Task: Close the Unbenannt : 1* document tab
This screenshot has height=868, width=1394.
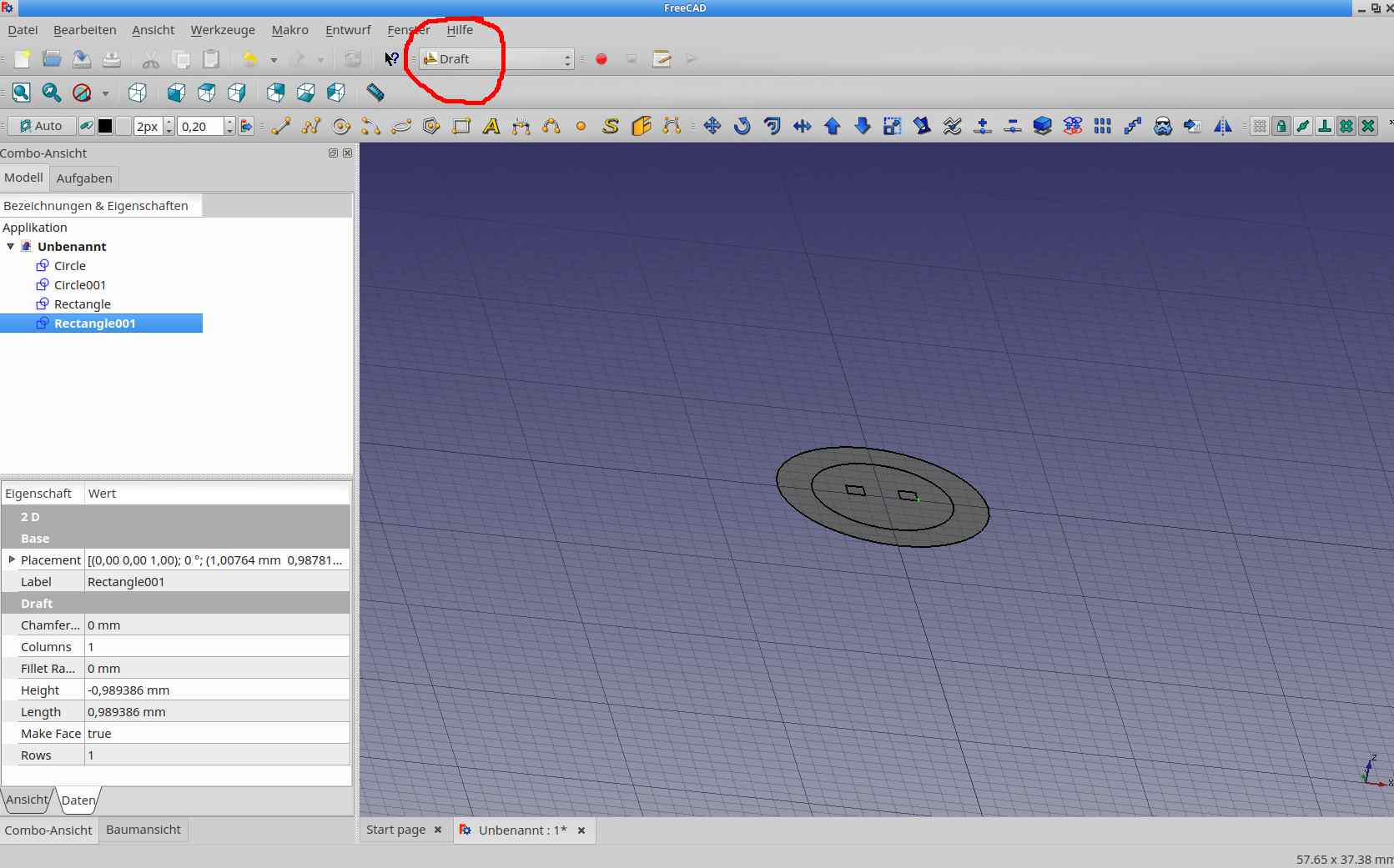Action: click(581, 830)
